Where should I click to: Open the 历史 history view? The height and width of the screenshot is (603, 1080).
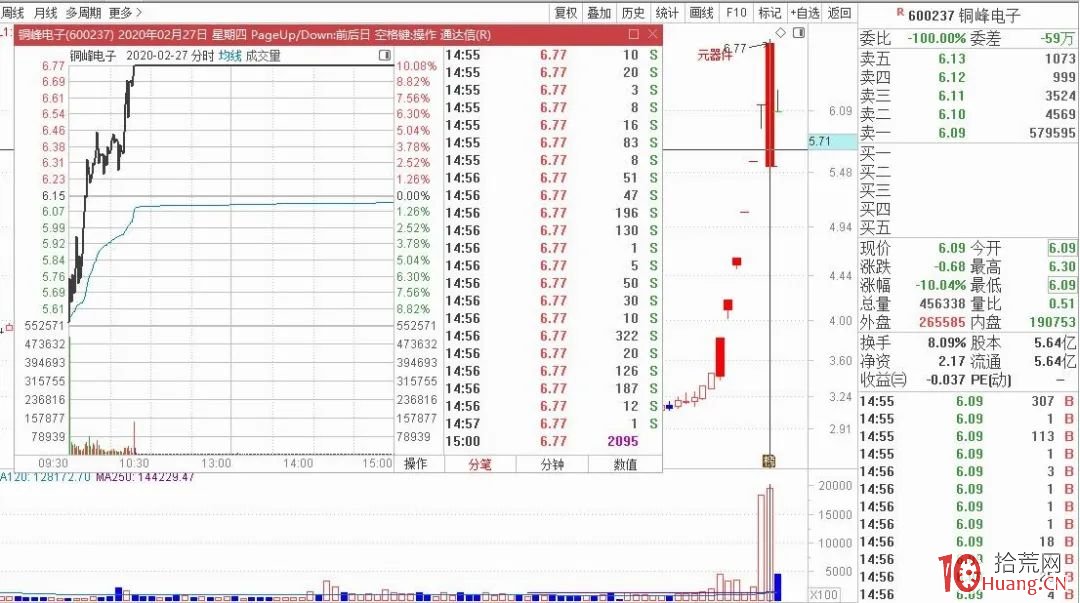tap(633, 12)
